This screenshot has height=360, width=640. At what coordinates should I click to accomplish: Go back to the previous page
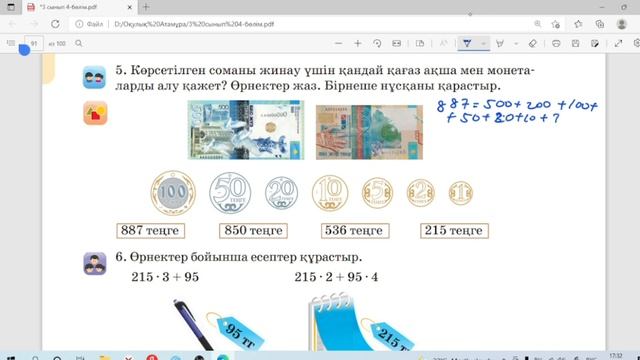click(x=12, y=24)
